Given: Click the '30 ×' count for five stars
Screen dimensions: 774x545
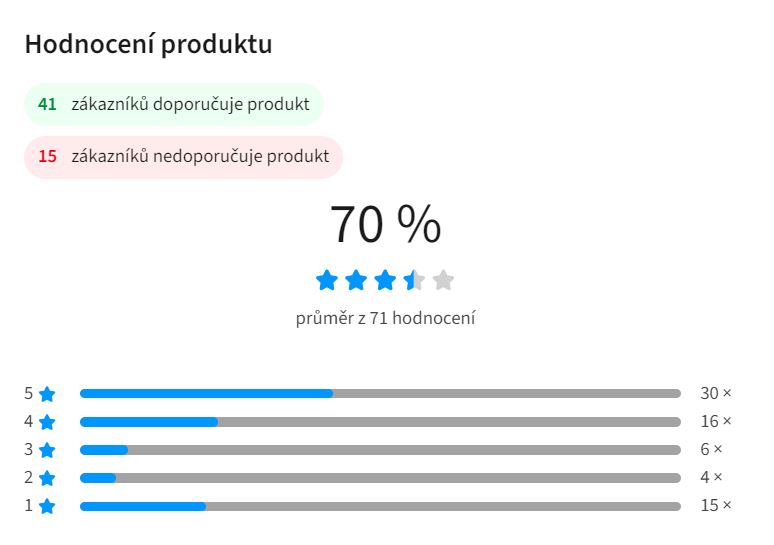Looking at the screenshot, I should click(716, 394).
